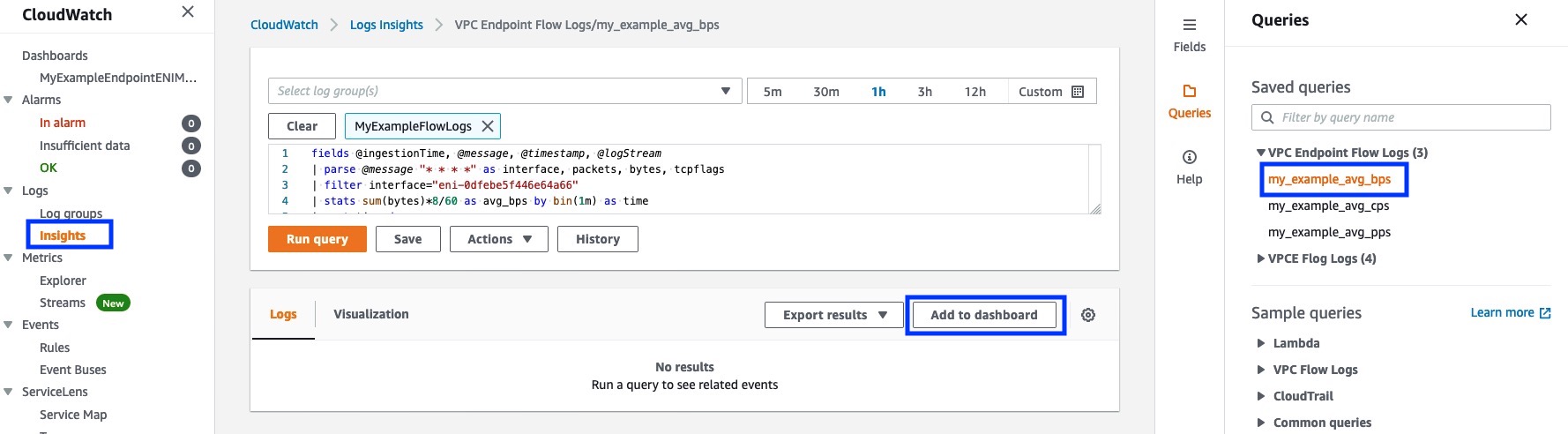Select the 12h time range option
Image resolution: width=1568 pixels, height=434 pixels.
(974, 92)
